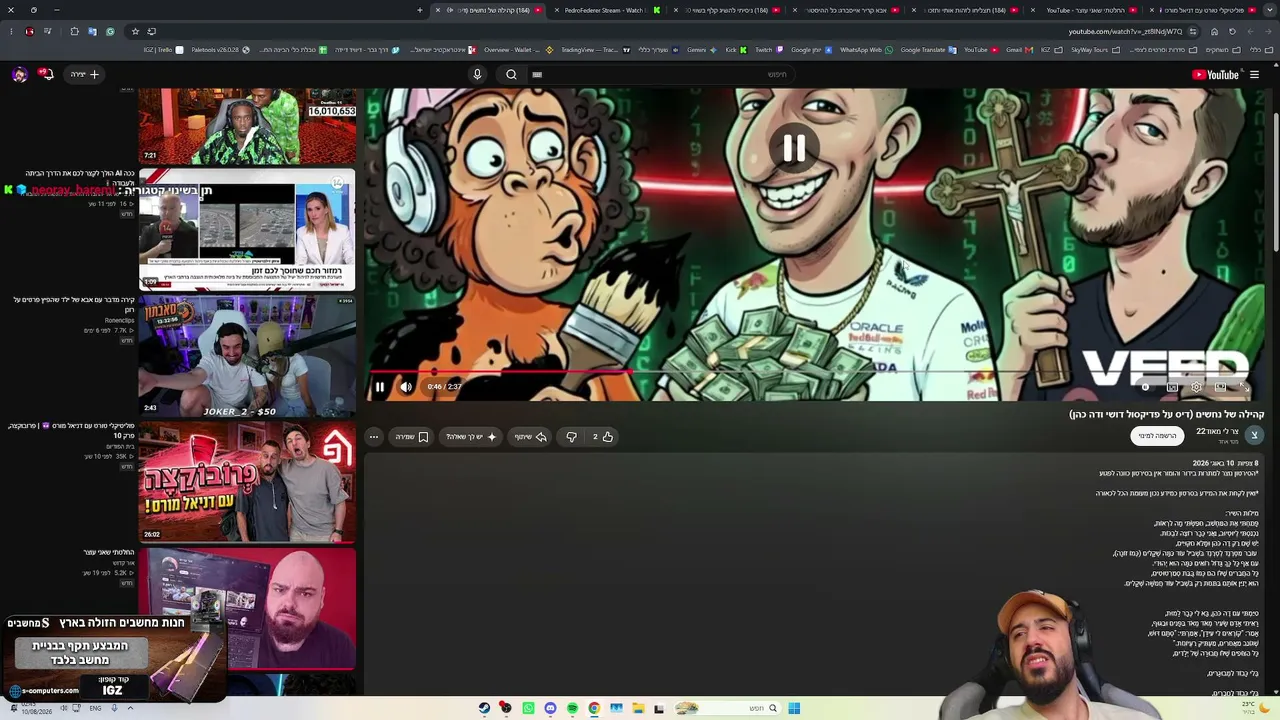The height and width of the screenshot is (720, 1280).
Task: Switch the player to theater mode
Action: coord(1220,387)
